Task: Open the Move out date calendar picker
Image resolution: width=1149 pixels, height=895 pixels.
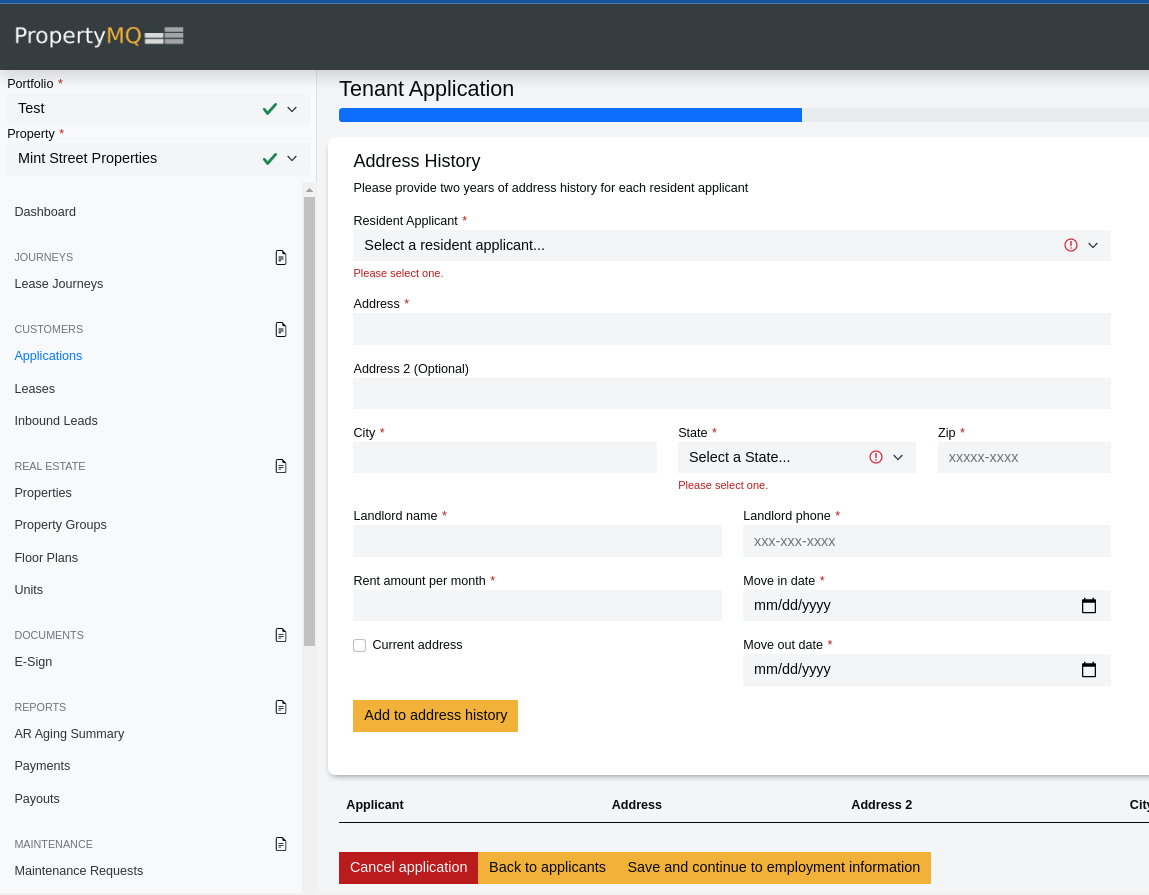Action: tap(1089, 670)
